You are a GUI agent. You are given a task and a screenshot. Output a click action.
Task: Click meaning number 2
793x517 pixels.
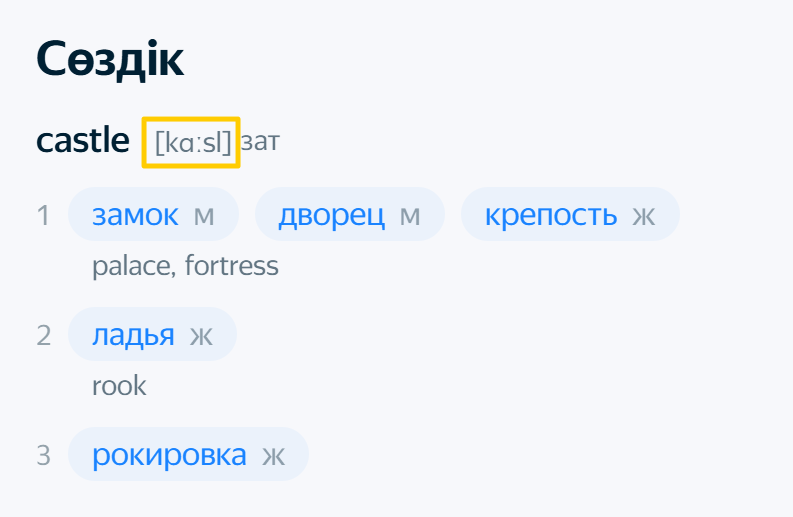[x=43, y=335]
